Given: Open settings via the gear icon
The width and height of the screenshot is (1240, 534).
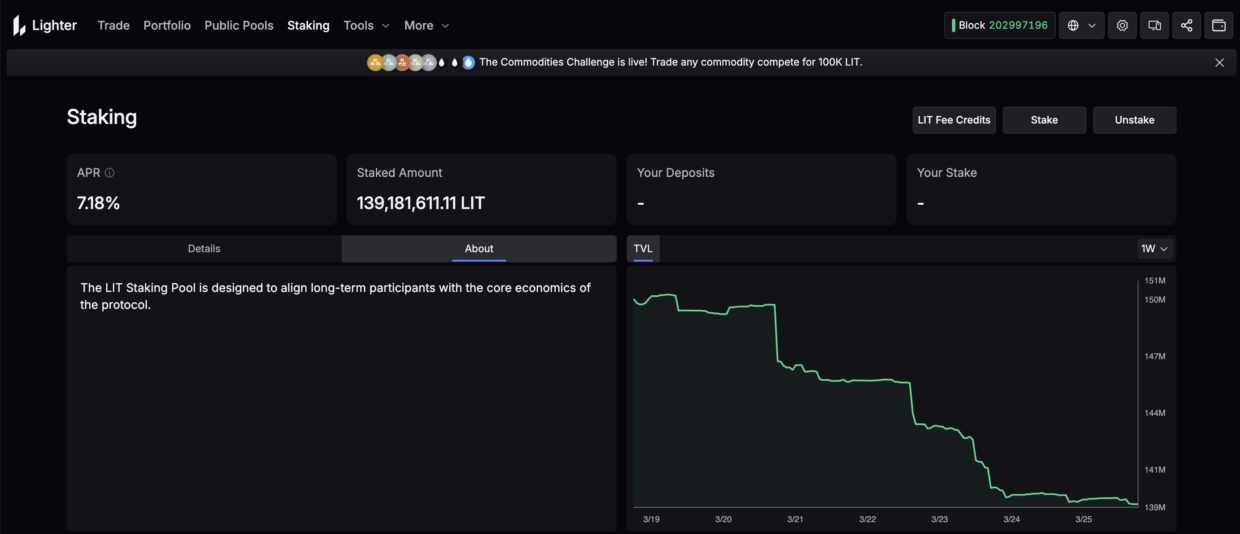Looking at the screenshot, I should tap(1122, 26).
